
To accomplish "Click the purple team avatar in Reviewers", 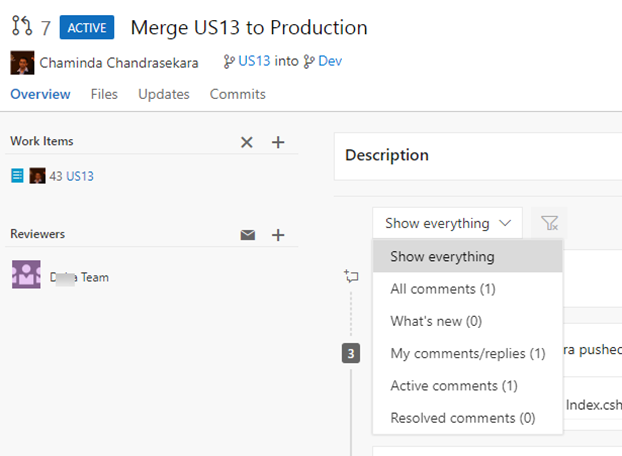I will [x=26, y=275].
